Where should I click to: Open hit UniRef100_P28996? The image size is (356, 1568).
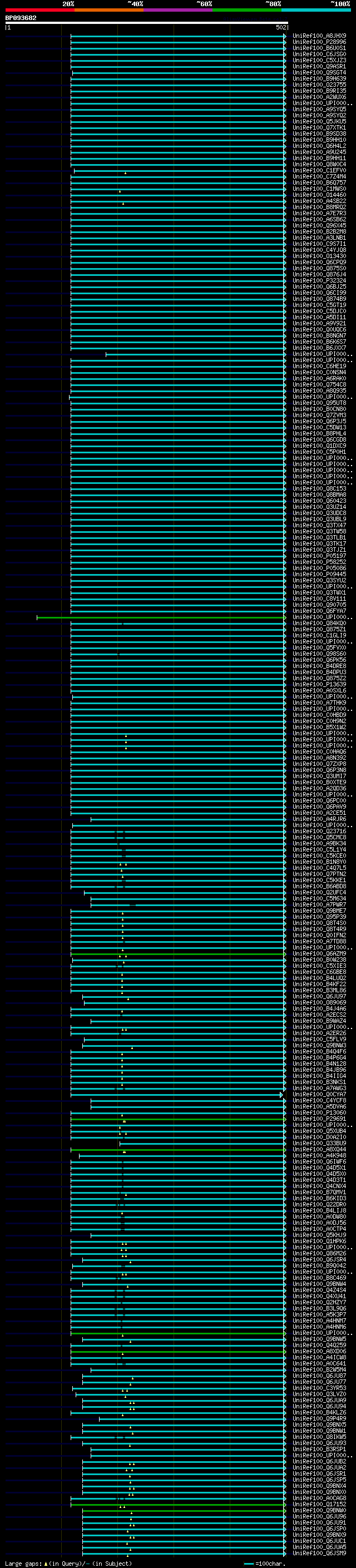[x=319, y=42]
